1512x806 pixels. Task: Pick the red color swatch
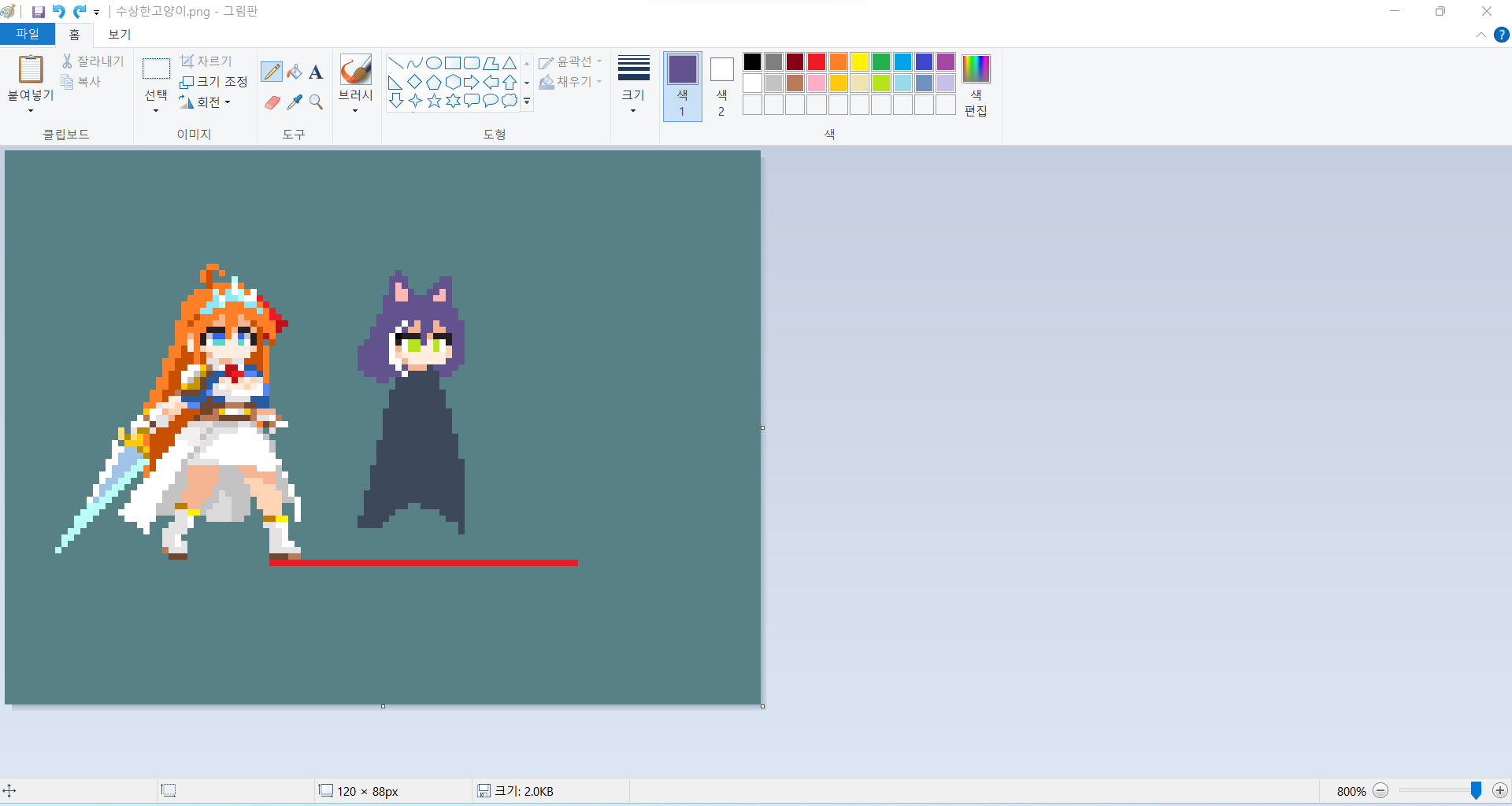click(x=817, y=62)
